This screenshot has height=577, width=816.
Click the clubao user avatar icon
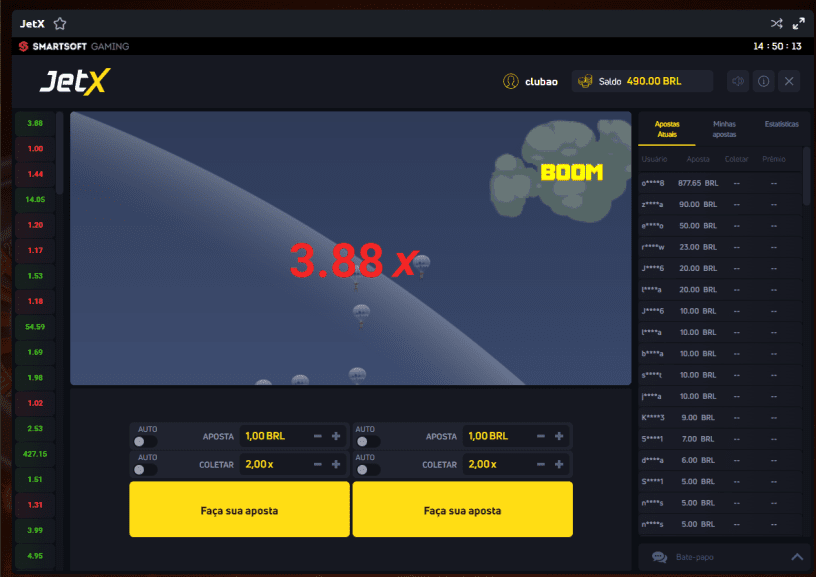point(511,81)
